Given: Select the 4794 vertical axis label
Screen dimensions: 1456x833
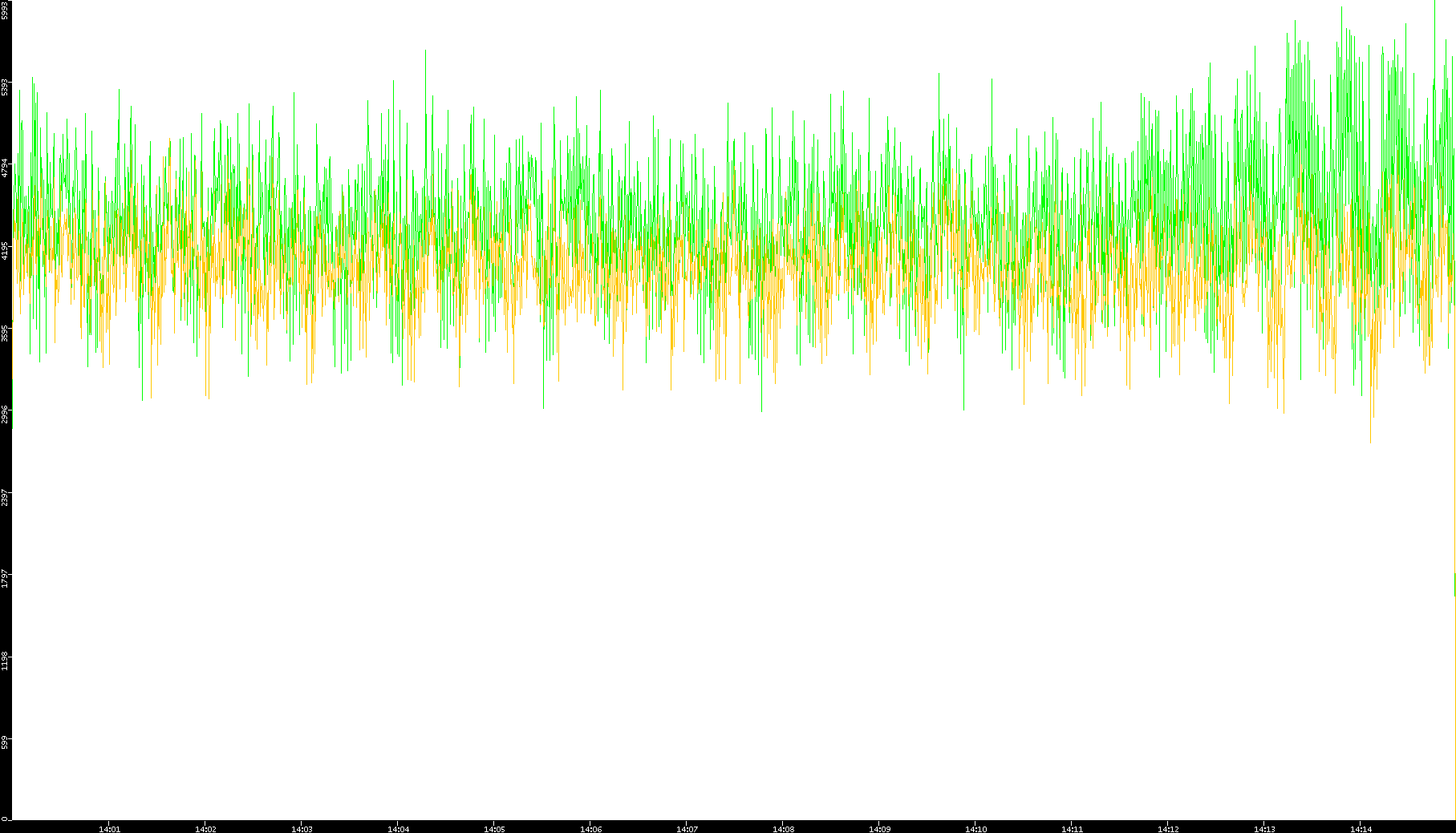Looking at the screenshot, I should click(x=6, y=168).
